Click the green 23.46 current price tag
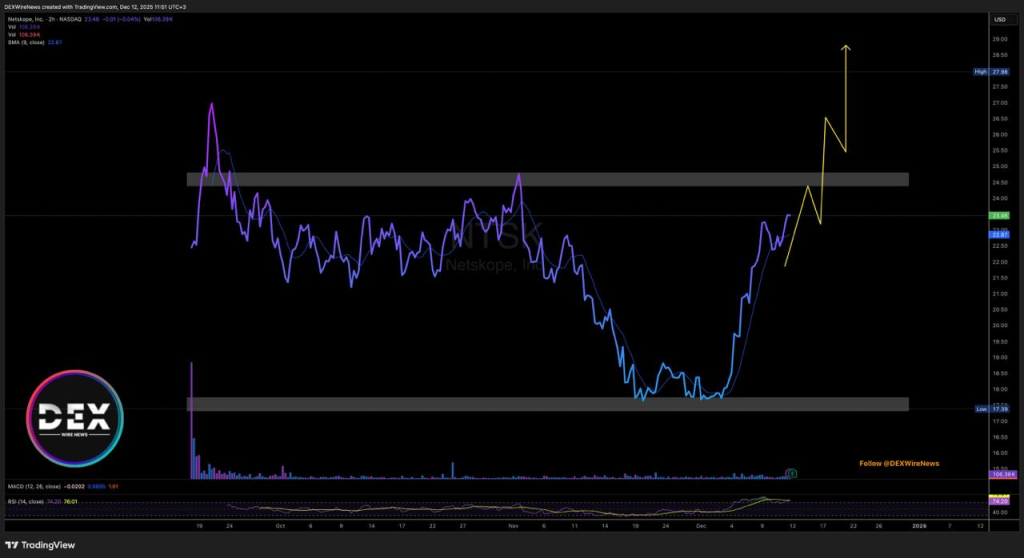The image size is (1024, 558). pos(1000,216)
